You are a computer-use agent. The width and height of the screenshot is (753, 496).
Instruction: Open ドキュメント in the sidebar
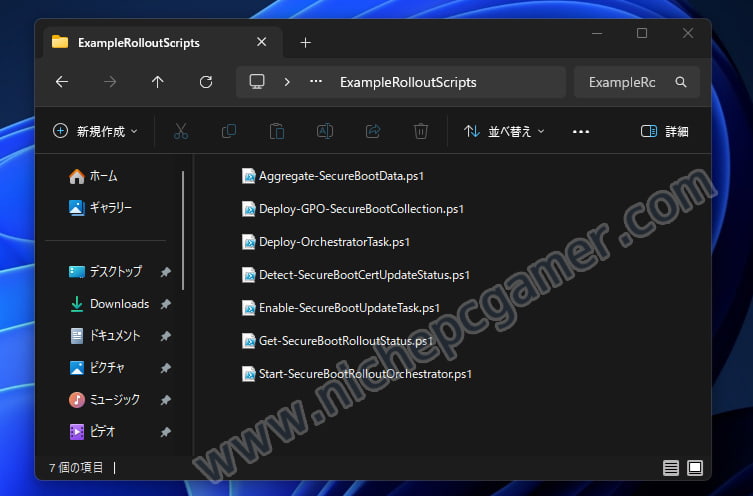tap(105, 336)
